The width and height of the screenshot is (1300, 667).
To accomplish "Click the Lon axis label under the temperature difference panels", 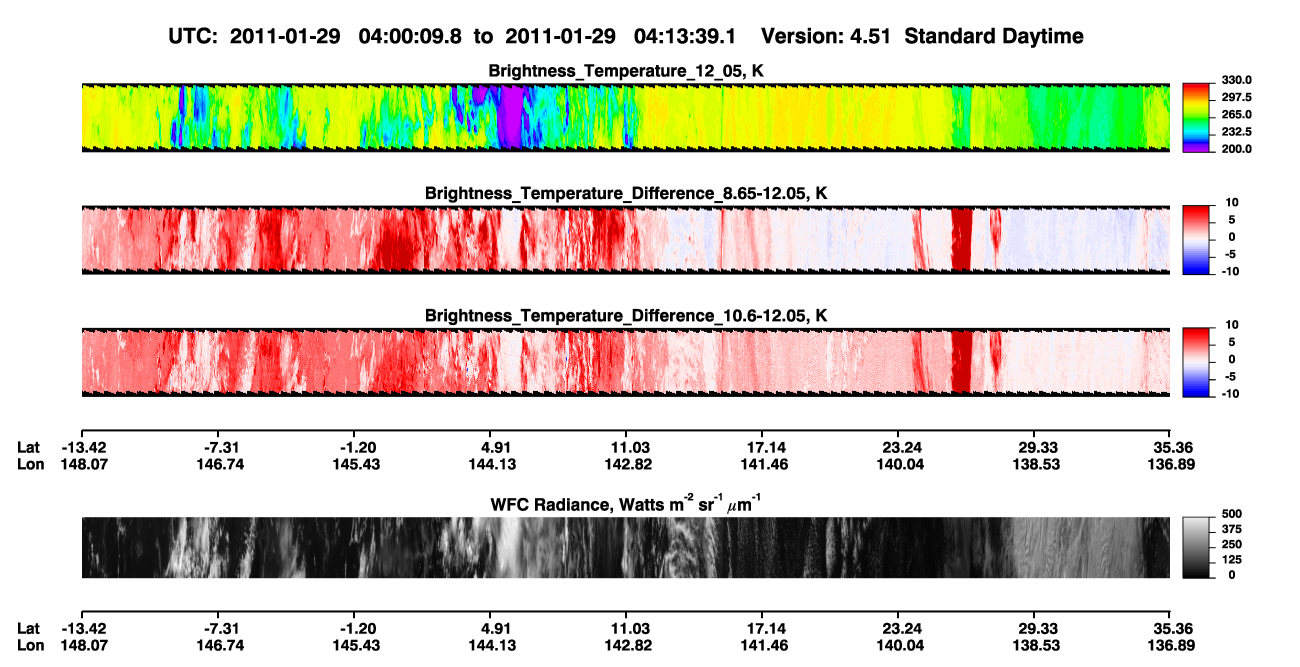I will coord(30,464).
